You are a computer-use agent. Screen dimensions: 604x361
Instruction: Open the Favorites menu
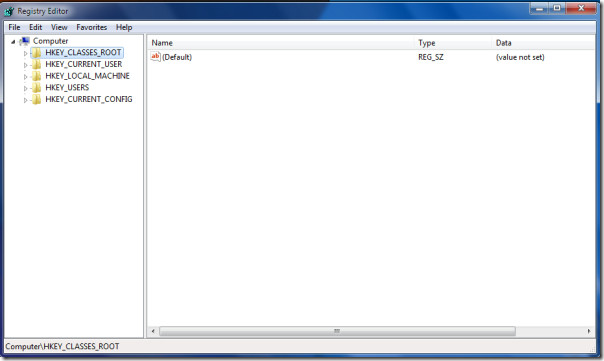point(91,27)
